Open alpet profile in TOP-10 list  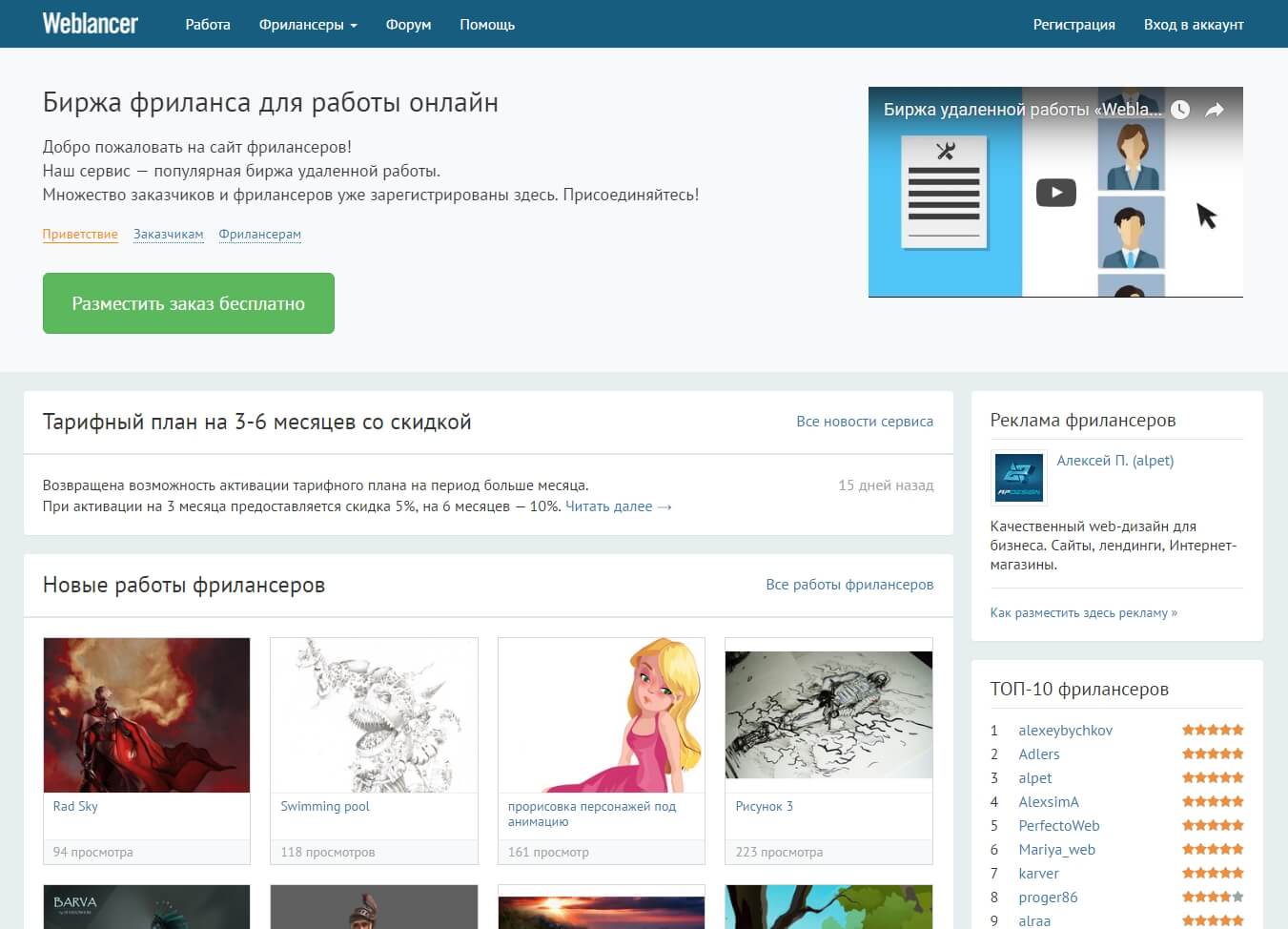click(1035, 778)
